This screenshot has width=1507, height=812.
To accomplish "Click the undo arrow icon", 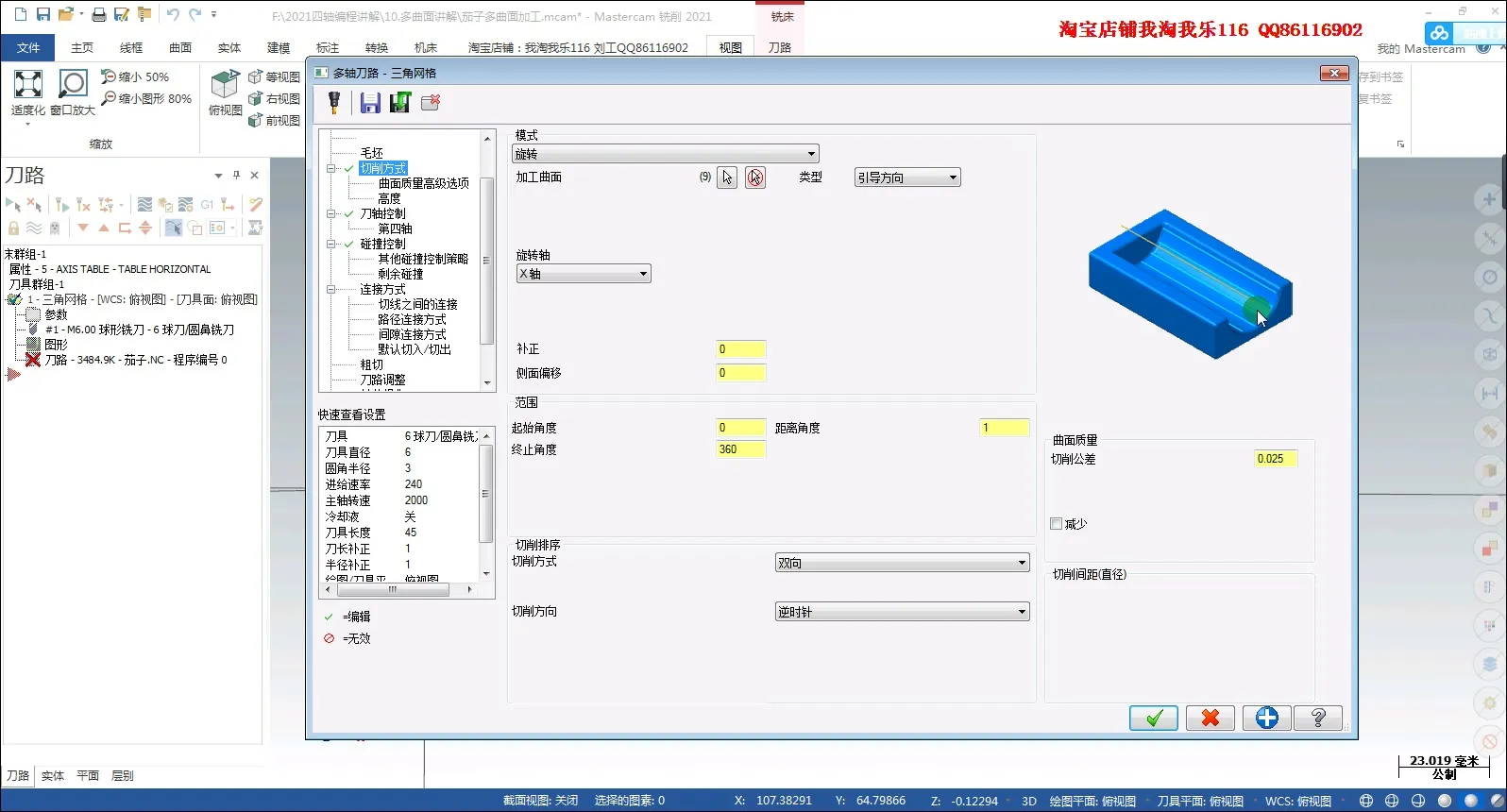I will 173,14.
